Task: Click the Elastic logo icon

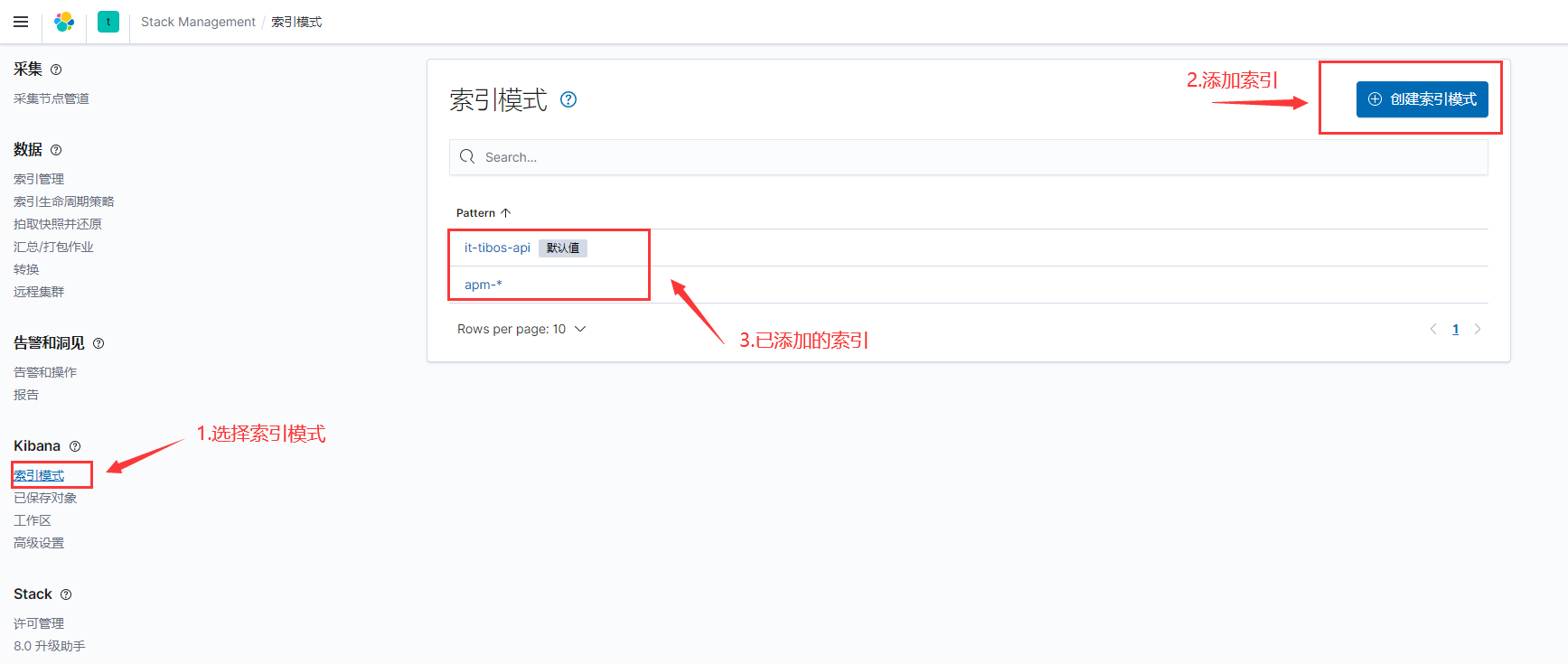Action: click(x=64, y=22)
